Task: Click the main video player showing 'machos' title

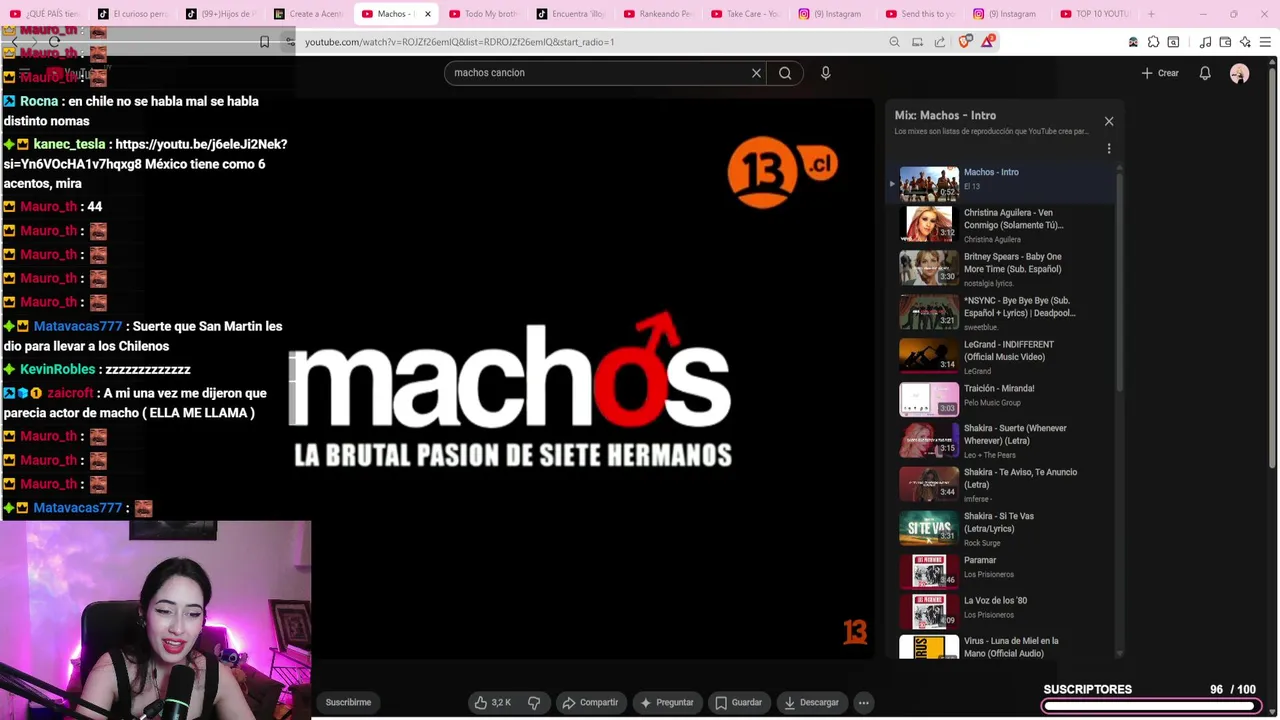Action: point(590,378)
